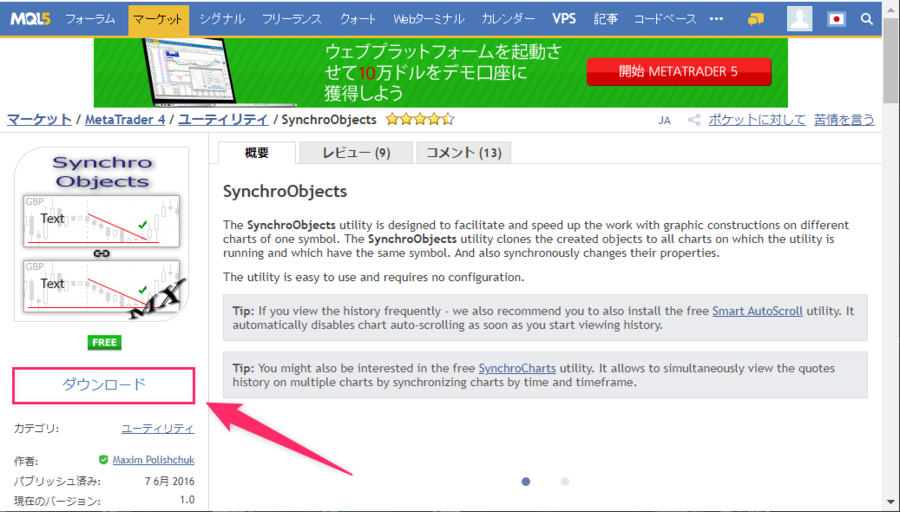Go to ユーティリティ breadcrumb link

[x=223, y=119]
